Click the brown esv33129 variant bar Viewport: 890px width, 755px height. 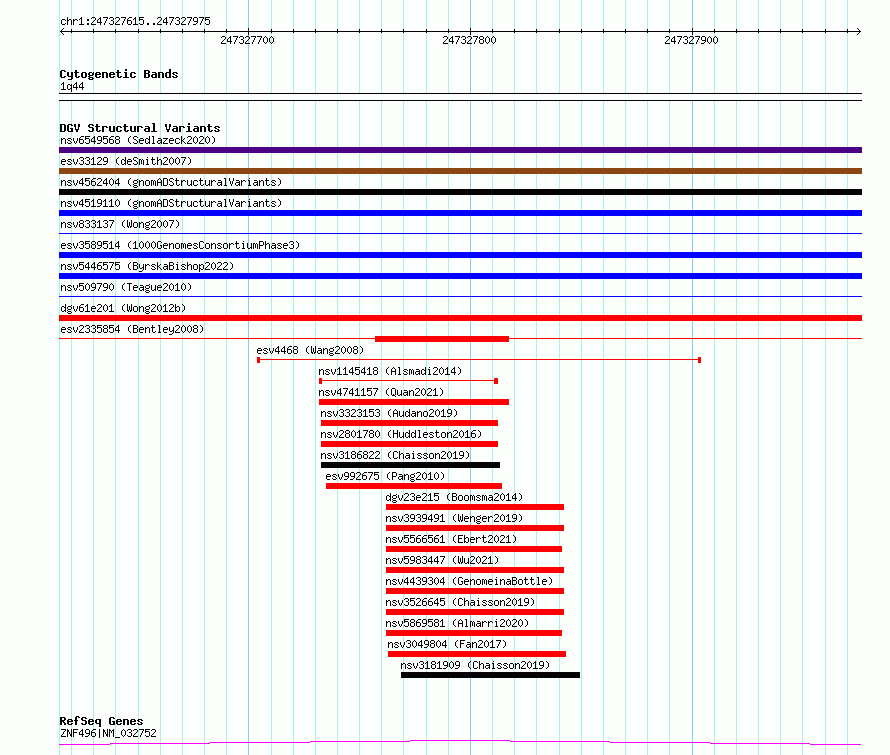[460, 171]
